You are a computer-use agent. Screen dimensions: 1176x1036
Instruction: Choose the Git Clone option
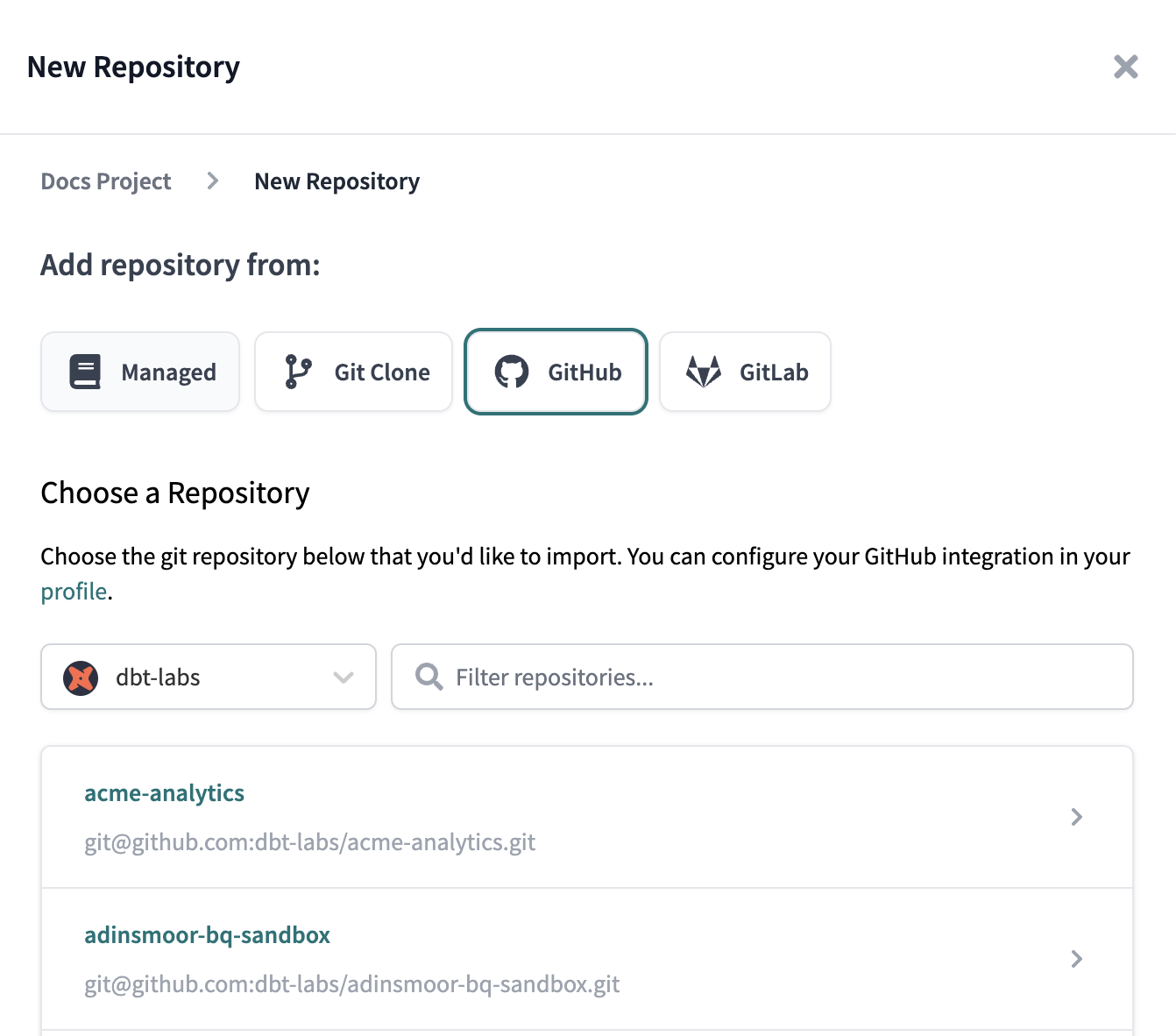pyautogui.click(x=353, y=372)
